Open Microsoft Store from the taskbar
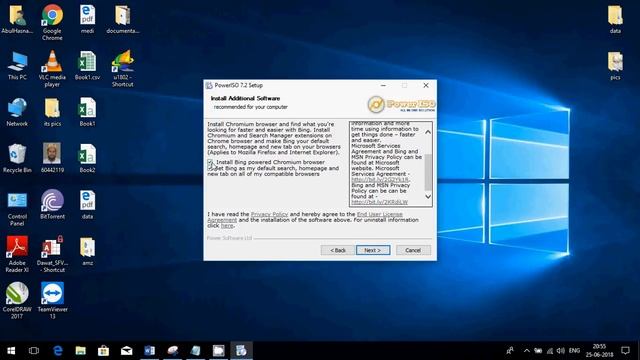The width and height of the screenshot is (640, 360). pyautogui.click(x=103, y=351)
